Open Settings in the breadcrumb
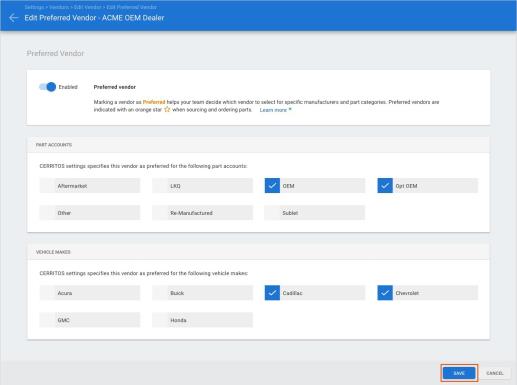This screenshot has width=517, height=385. point(34,7)
